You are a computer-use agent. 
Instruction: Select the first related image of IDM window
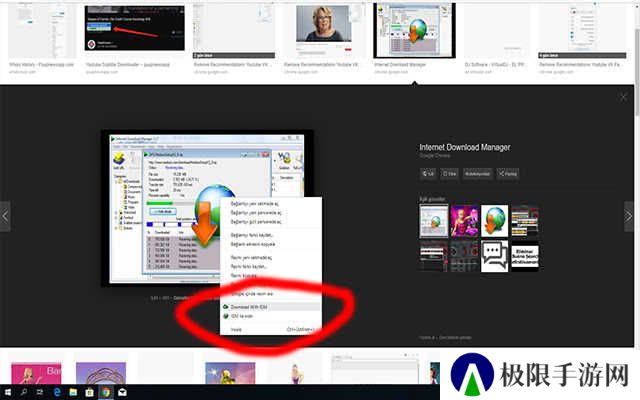tap(433, 221)
